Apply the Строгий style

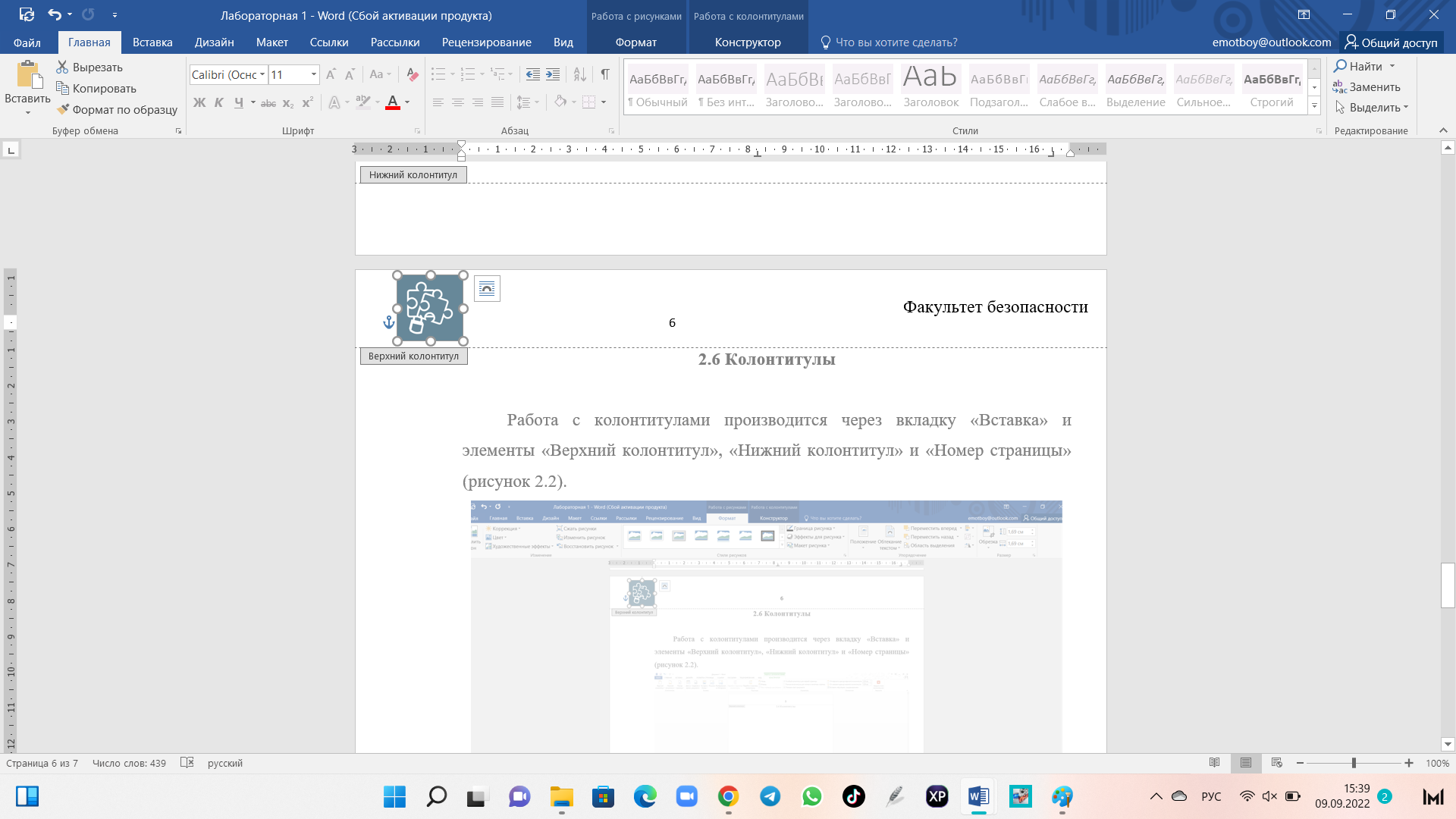click(1272, 88)
